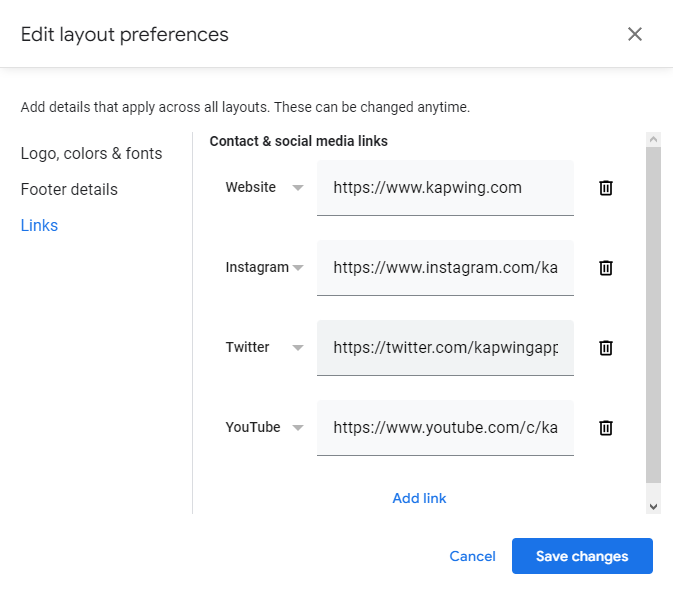Click the Add link button
This screenshot has height=595, width=673.
(x=419, y=498)
